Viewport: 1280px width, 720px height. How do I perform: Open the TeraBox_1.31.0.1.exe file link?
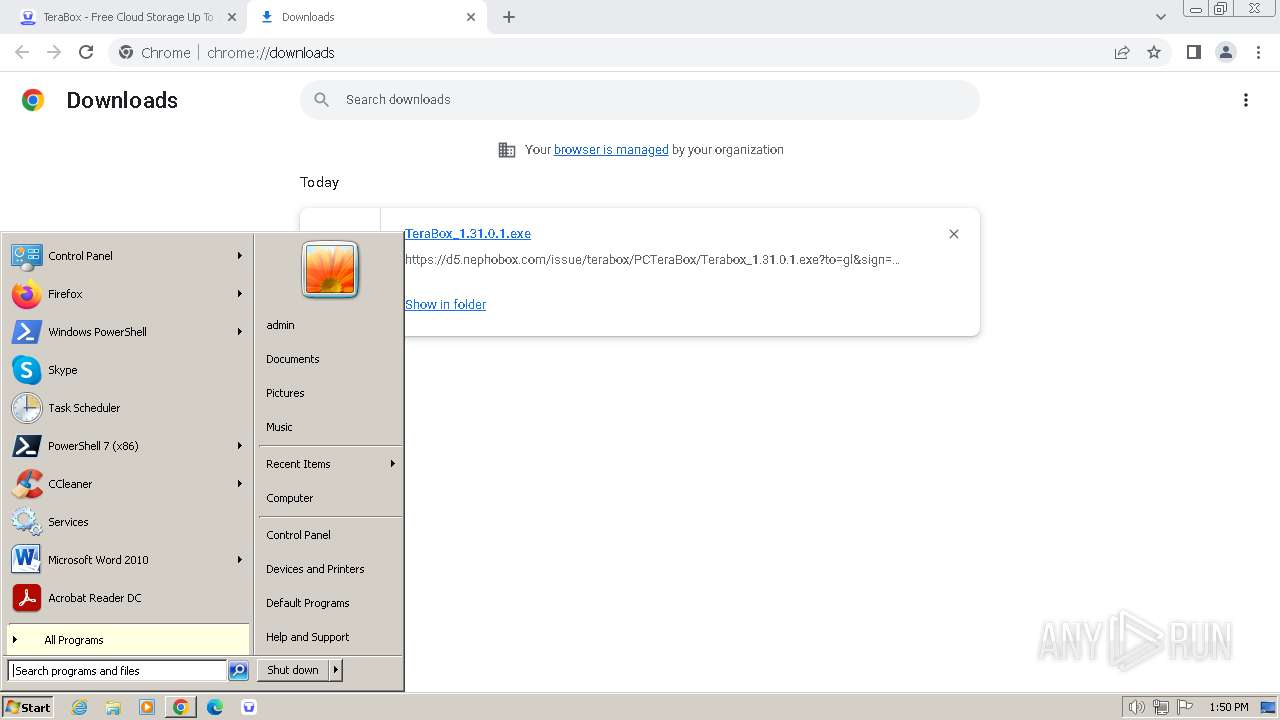pos(468,234)
